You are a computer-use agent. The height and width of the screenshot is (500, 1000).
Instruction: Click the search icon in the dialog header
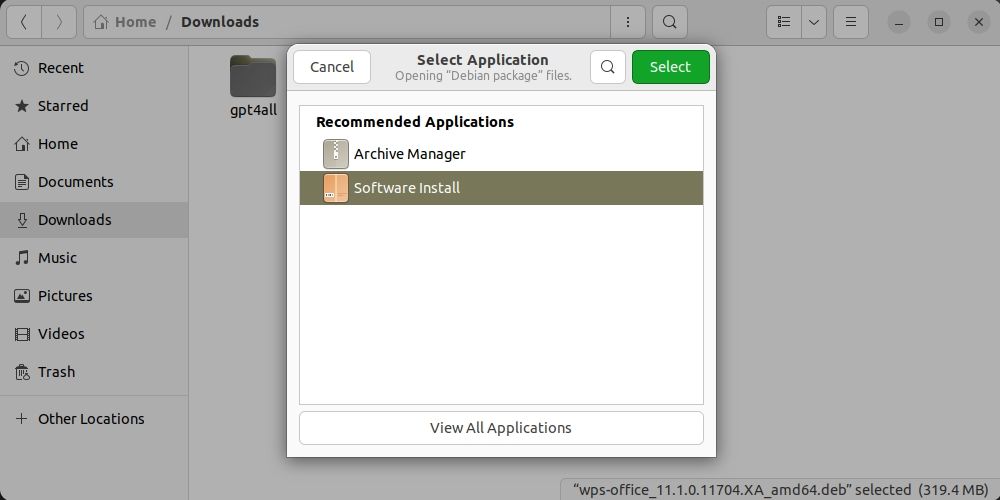point(607,67)
